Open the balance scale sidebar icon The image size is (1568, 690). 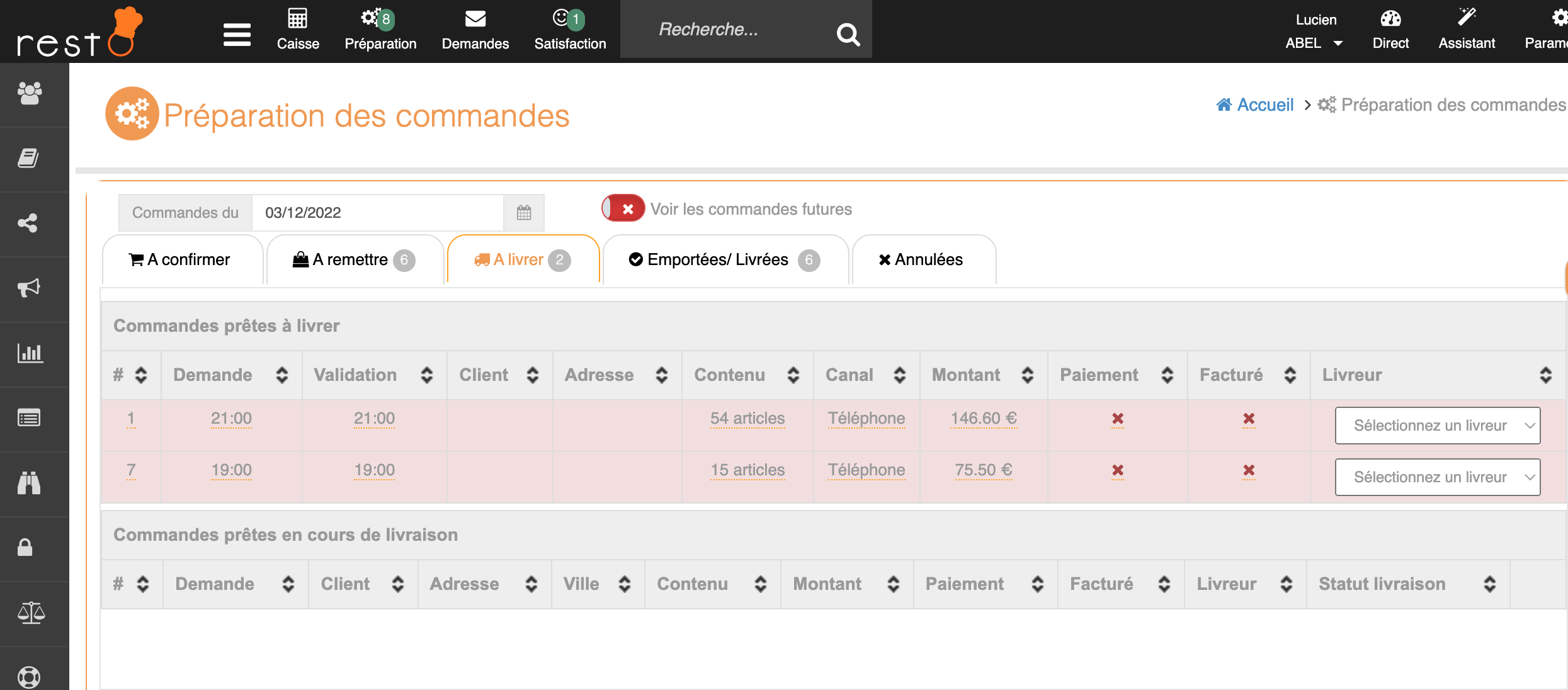pyautogui.click(x=30, y=613)
